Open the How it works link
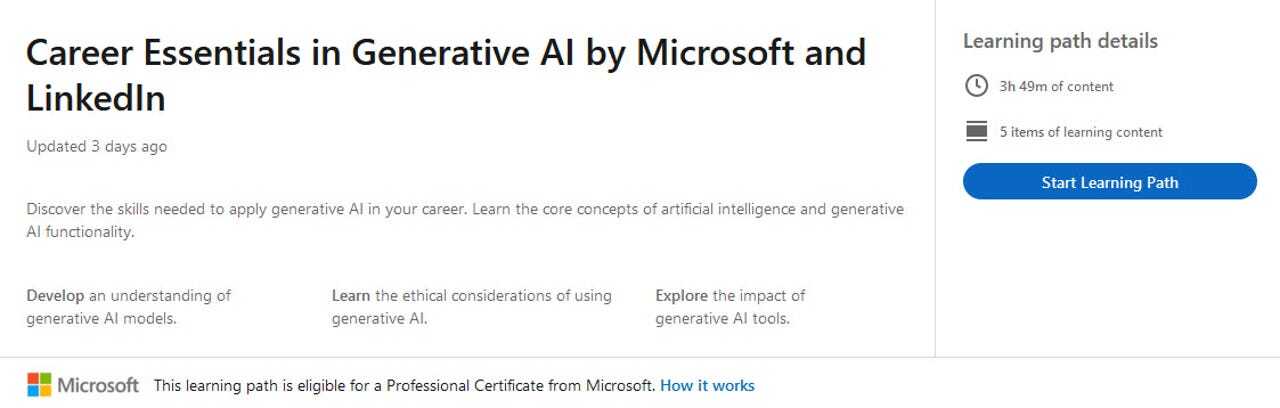This screenshot has height=408, width=1280. [x=707, y=385]
